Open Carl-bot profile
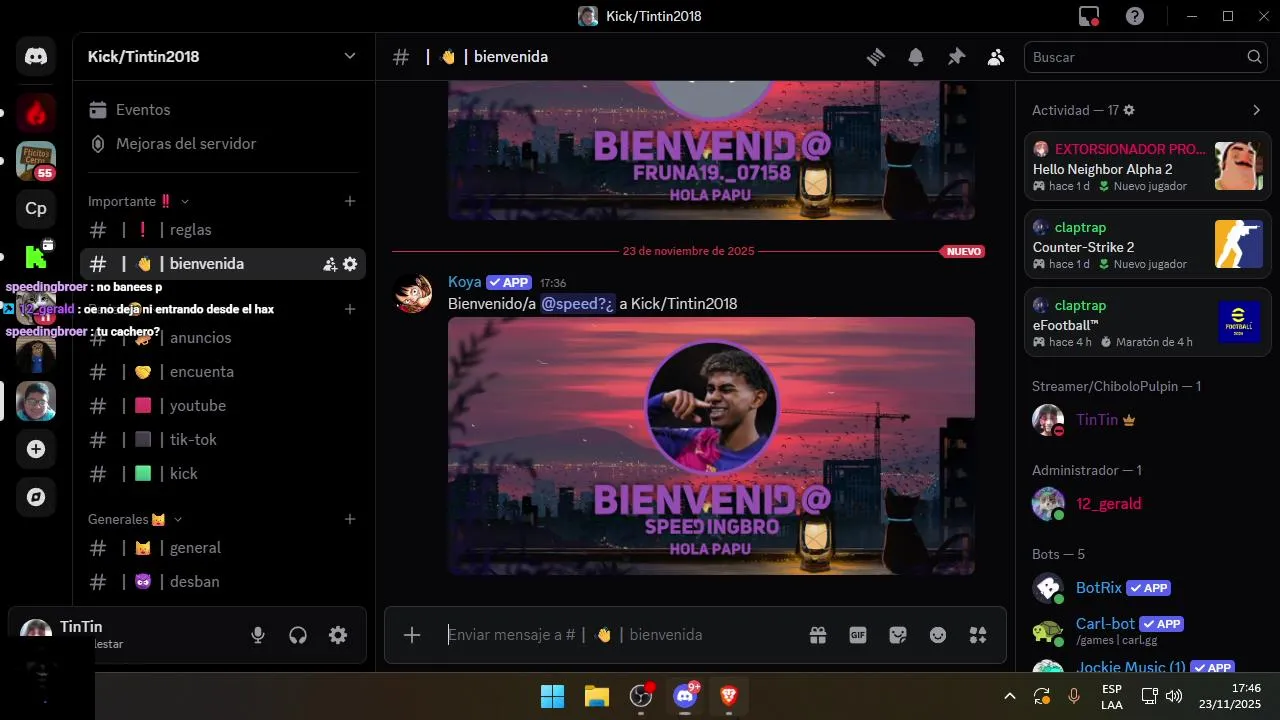Viewport: 1280px width, 720px height. pyautogui.click(x=1147, y=630)
